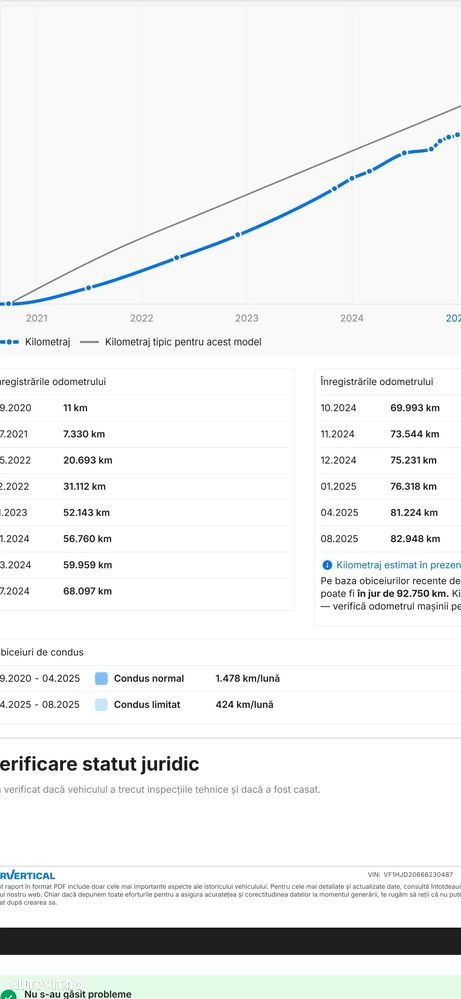
Task: Click the 11 km odometer reading
Action: point(76,408)
